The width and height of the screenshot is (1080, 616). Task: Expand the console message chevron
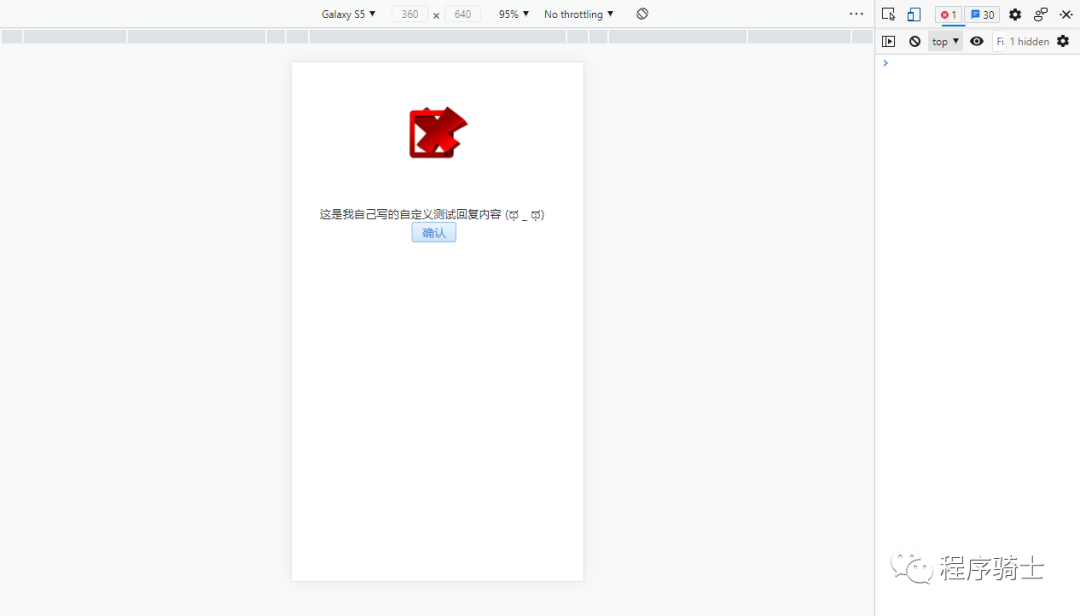tap(885, 63)
